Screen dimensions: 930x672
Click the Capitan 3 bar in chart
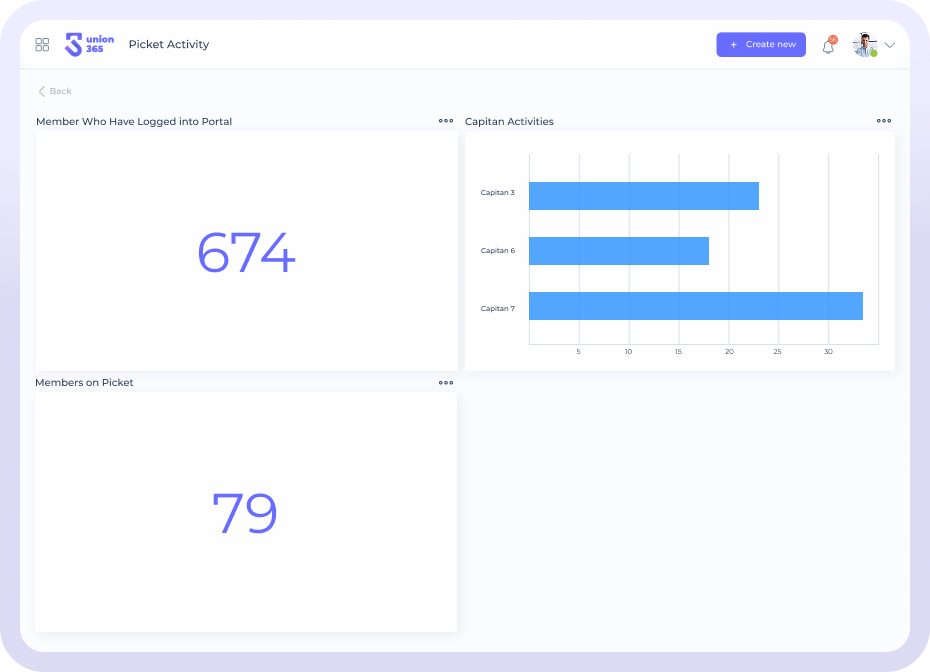point(643,196)
